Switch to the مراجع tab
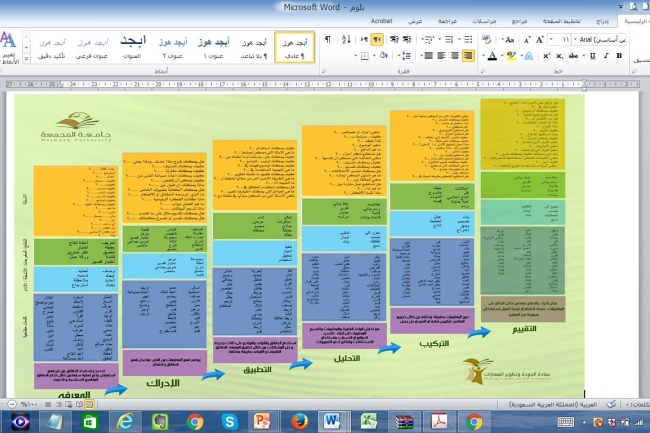 click(519, 21)
